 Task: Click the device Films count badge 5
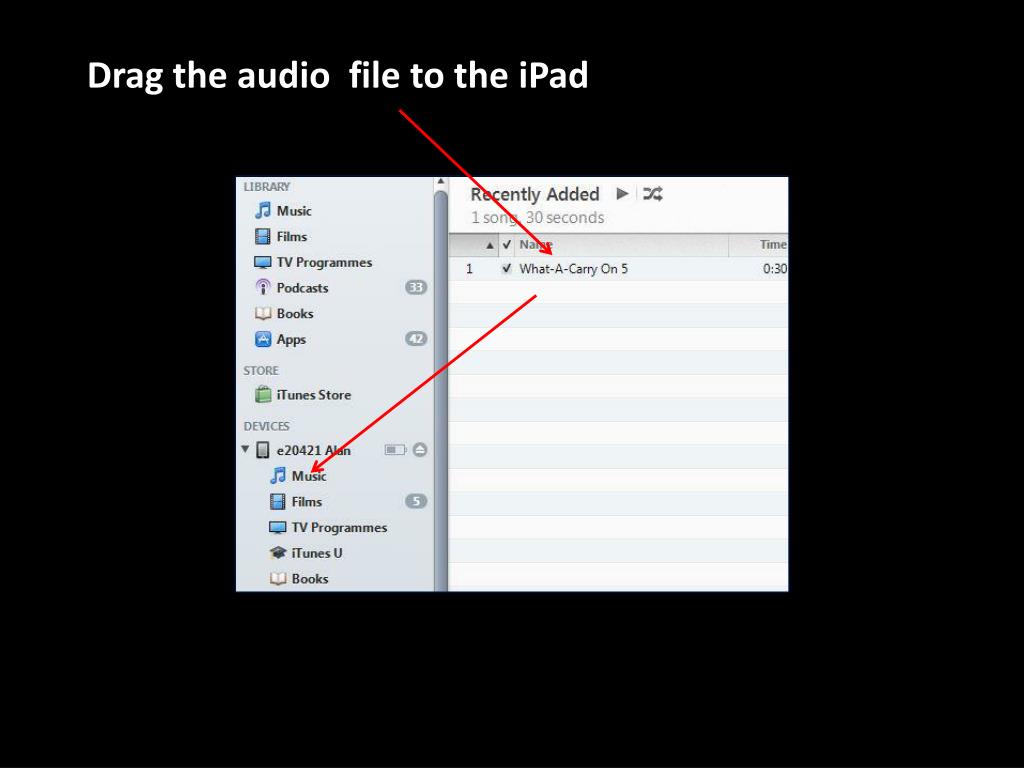416,502
